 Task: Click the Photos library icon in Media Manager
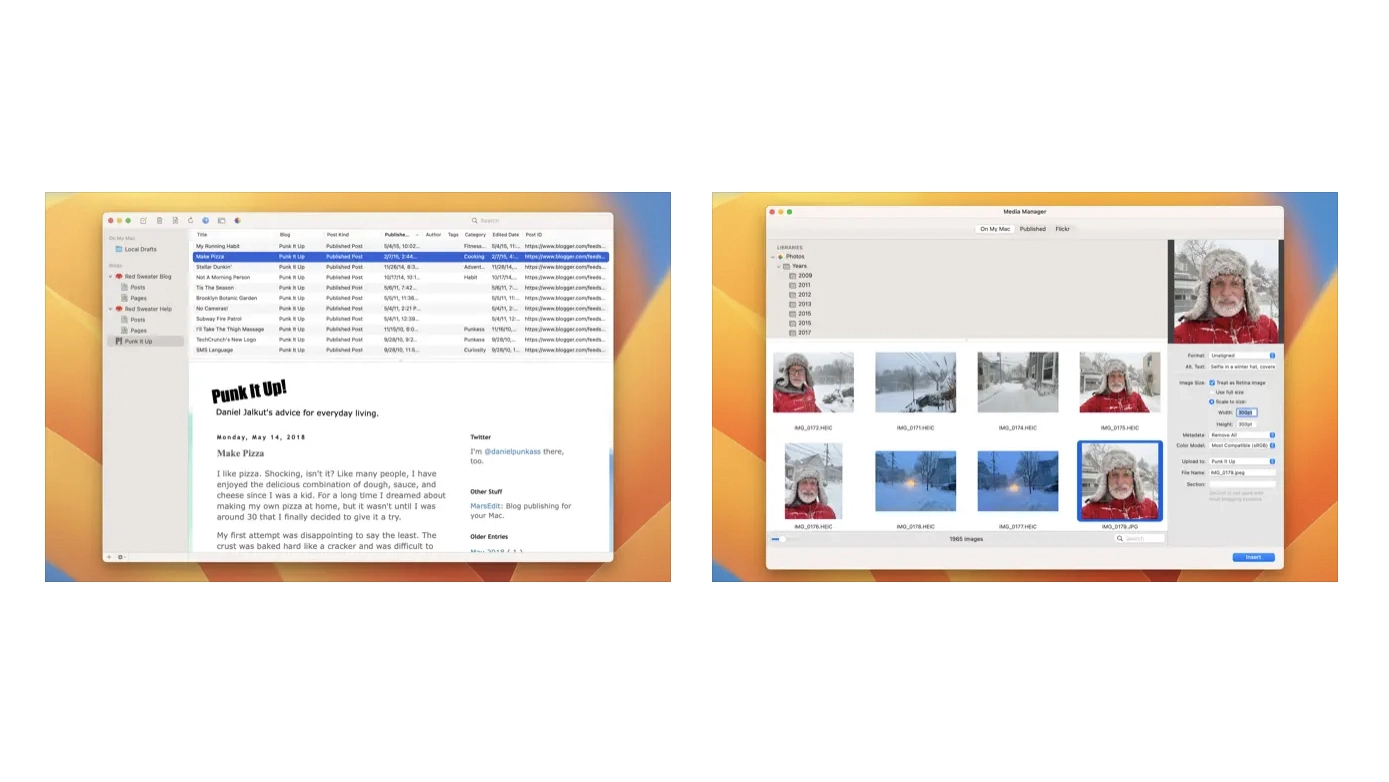(x=781, y=256)
